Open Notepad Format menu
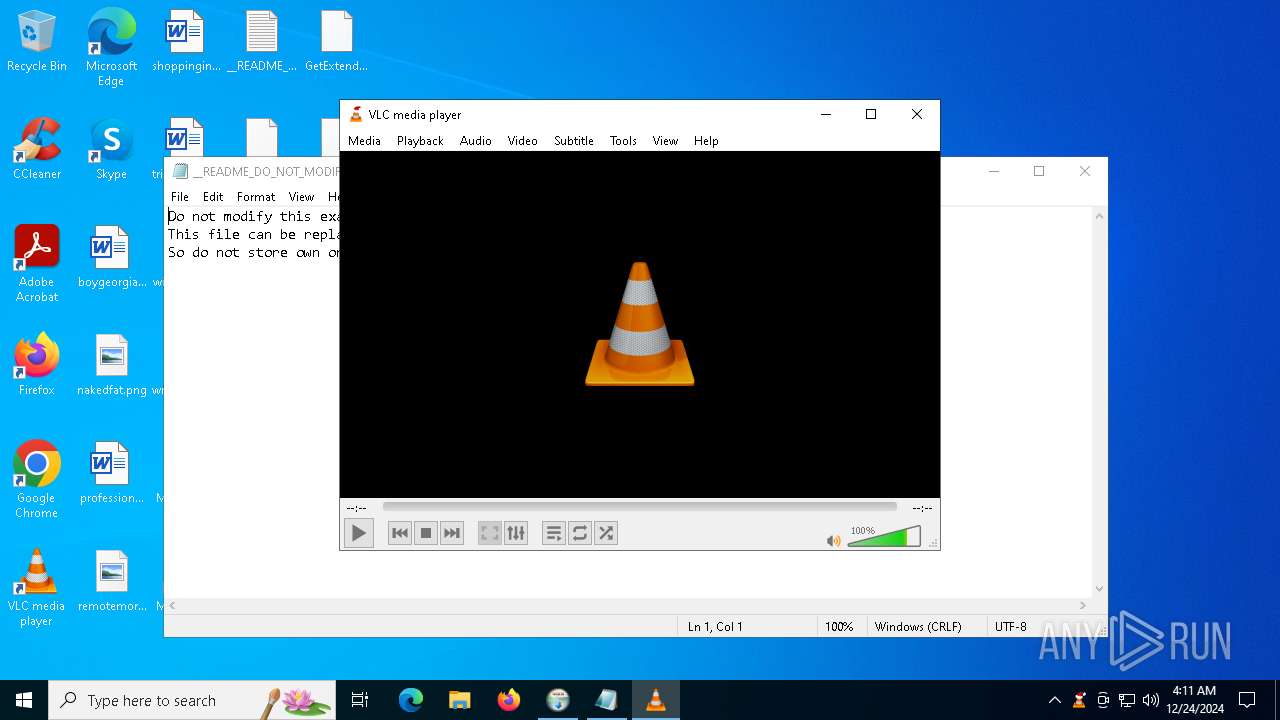Screen dimensions: 1280x720 [256, 197]
